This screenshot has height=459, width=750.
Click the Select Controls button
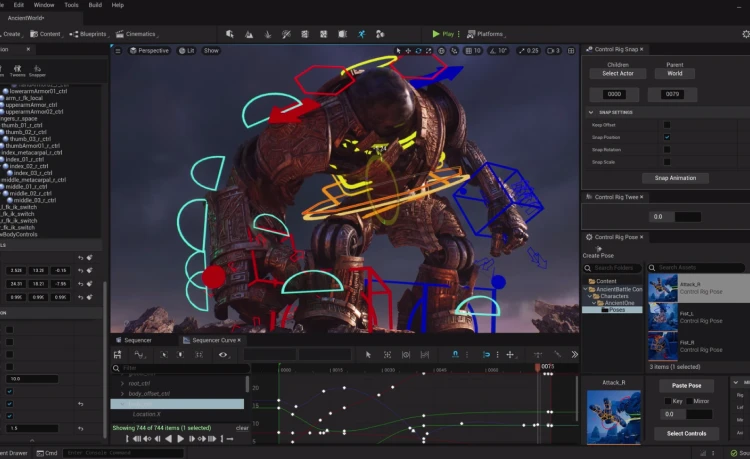tap(686, 434)
